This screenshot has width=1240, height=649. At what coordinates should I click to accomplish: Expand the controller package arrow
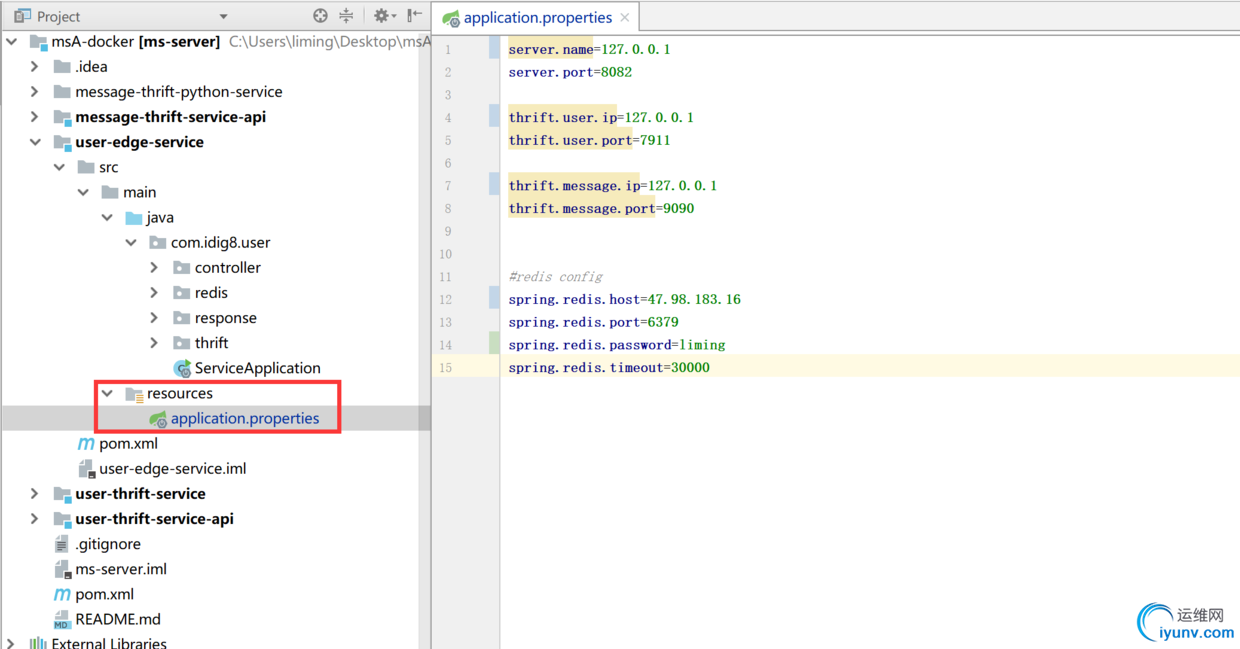[155, 268]
